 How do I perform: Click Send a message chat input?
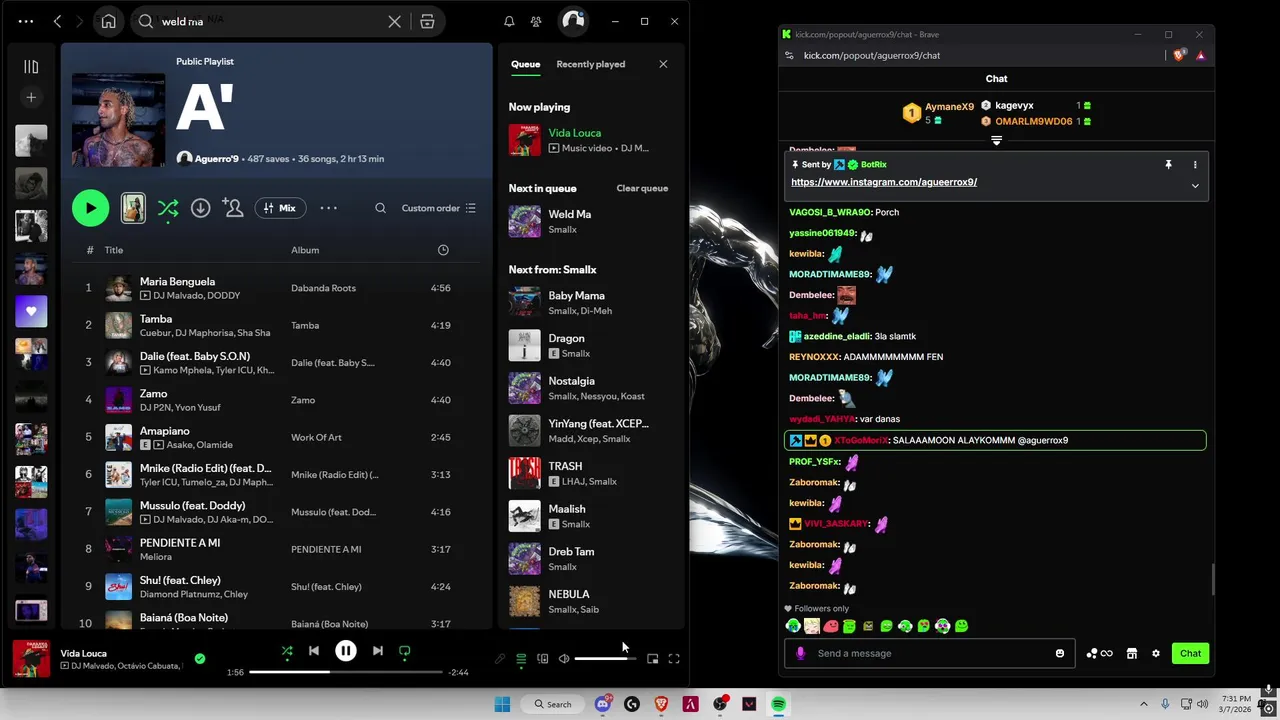[929, 653]
